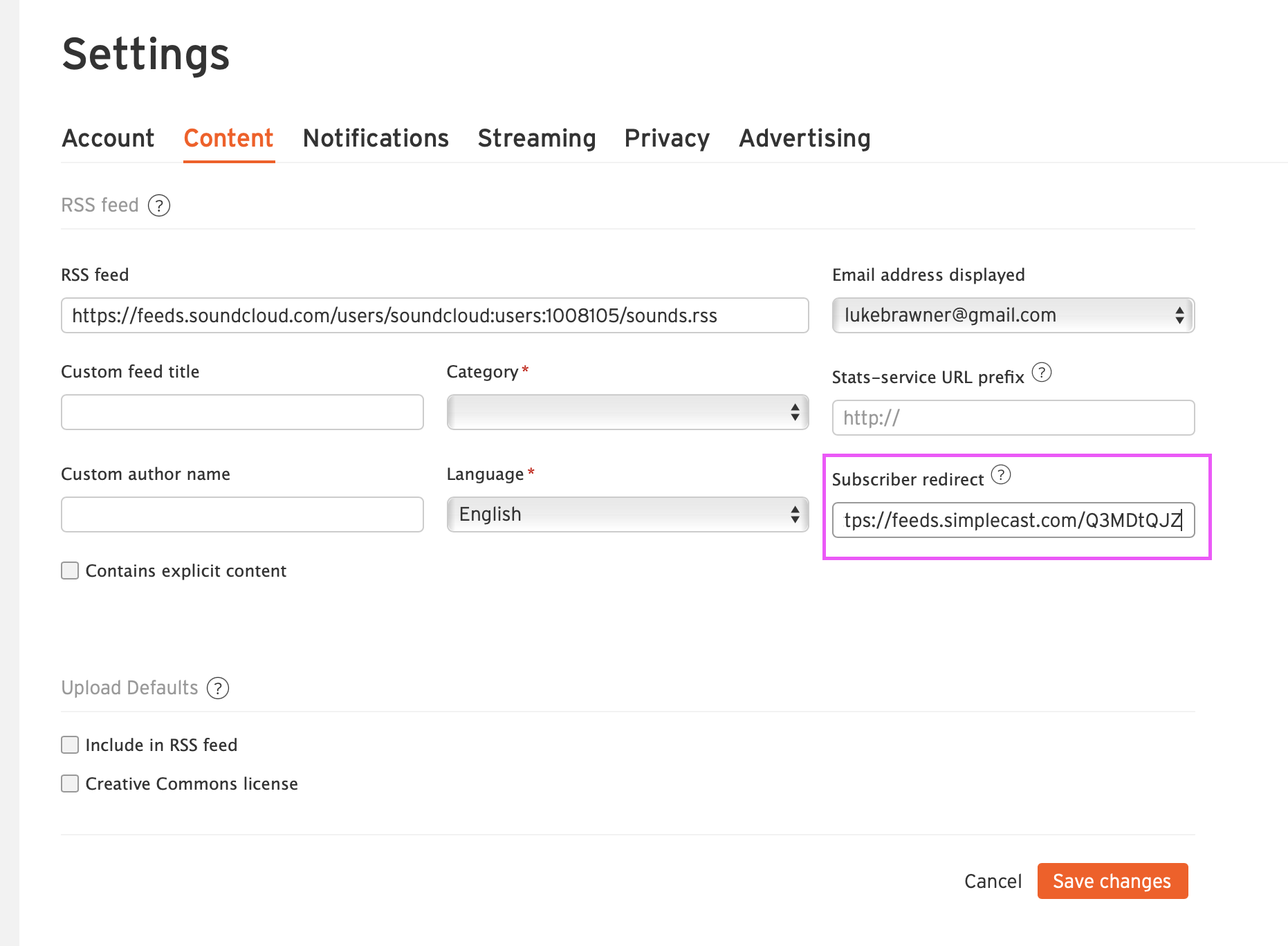Open the Upload Defaults help icon
The height and width of the screenshot is (946, 1288).
tap(218, 688)
